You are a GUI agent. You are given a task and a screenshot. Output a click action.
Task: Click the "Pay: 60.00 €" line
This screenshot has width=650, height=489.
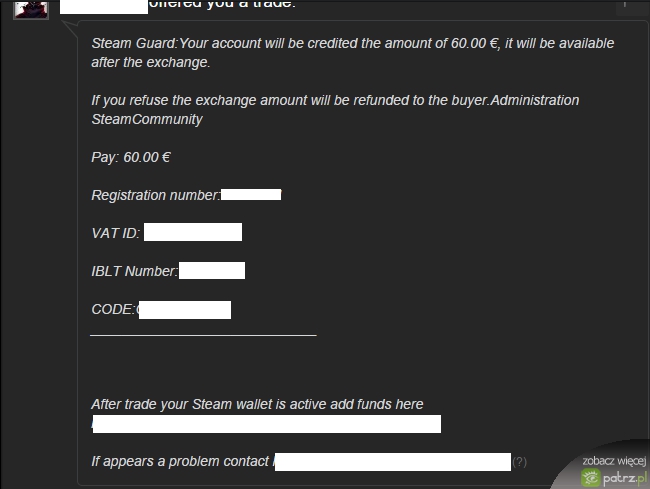coord(132,157)
